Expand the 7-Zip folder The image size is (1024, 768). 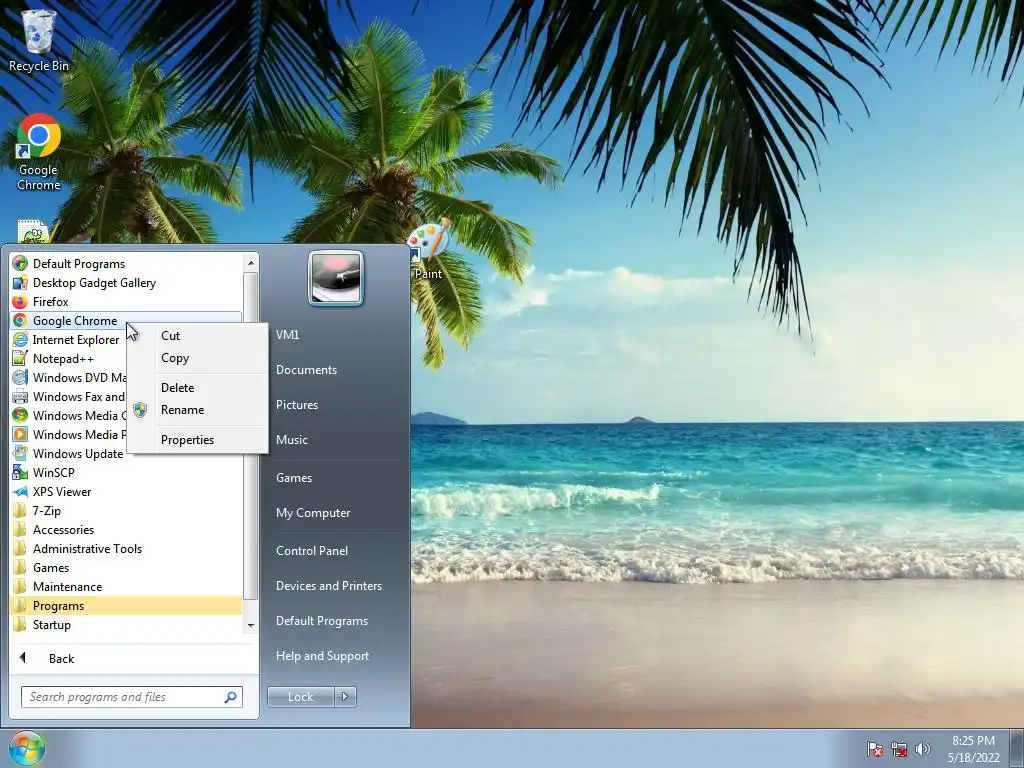click(x=127, y=511)
